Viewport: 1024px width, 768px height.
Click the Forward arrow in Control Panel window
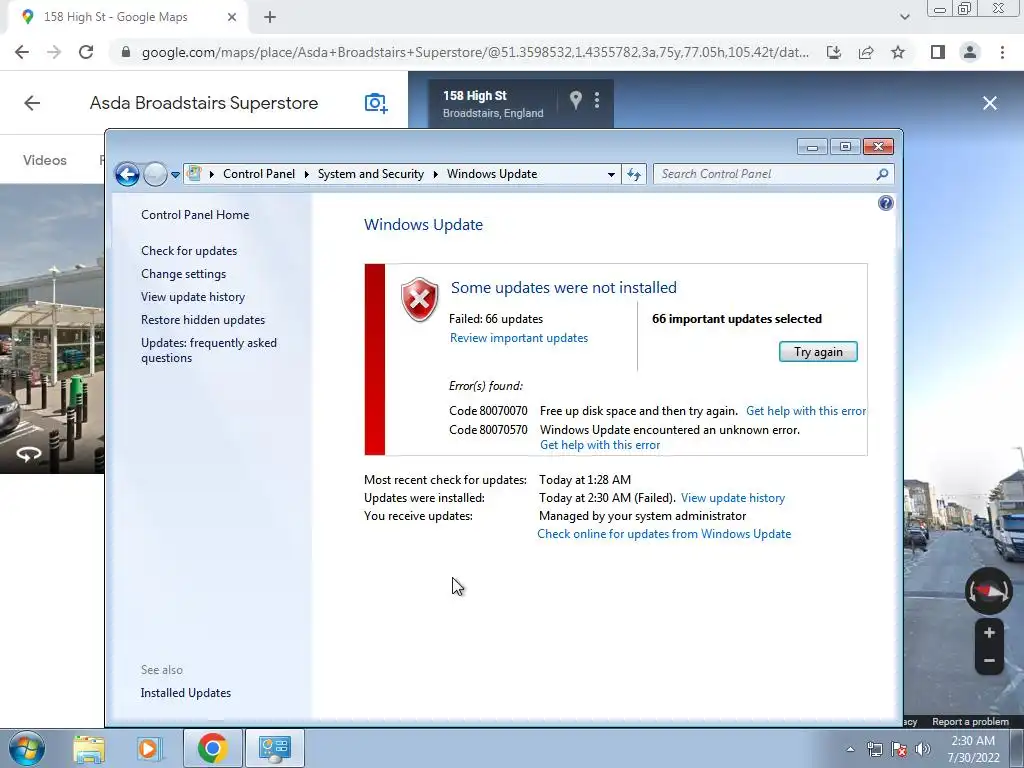[155, 174]
